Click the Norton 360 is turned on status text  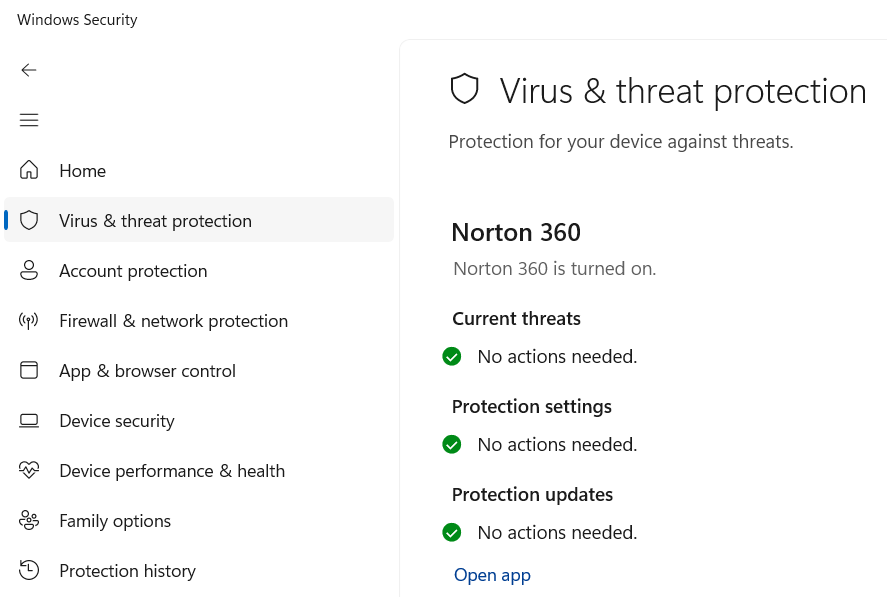coord(554,268)
